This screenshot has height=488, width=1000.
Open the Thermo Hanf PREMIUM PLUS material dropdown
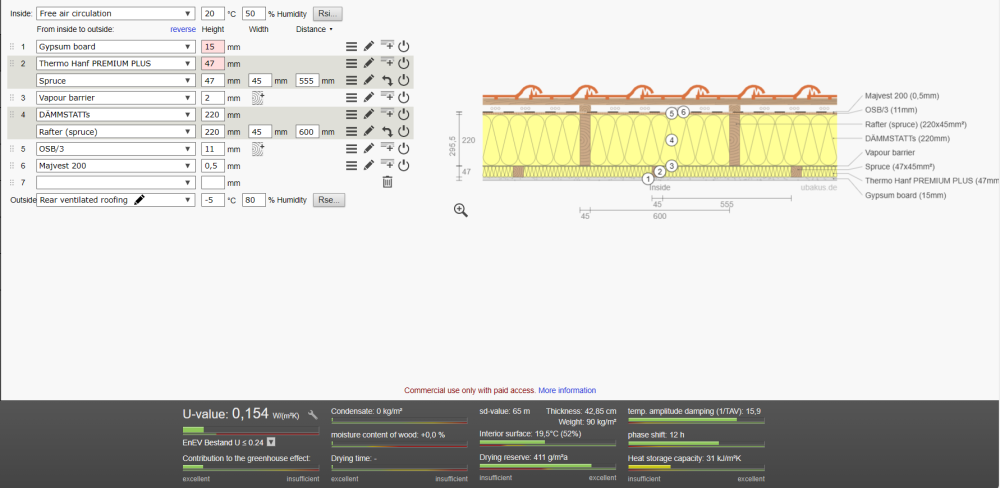tap(115, 63)
